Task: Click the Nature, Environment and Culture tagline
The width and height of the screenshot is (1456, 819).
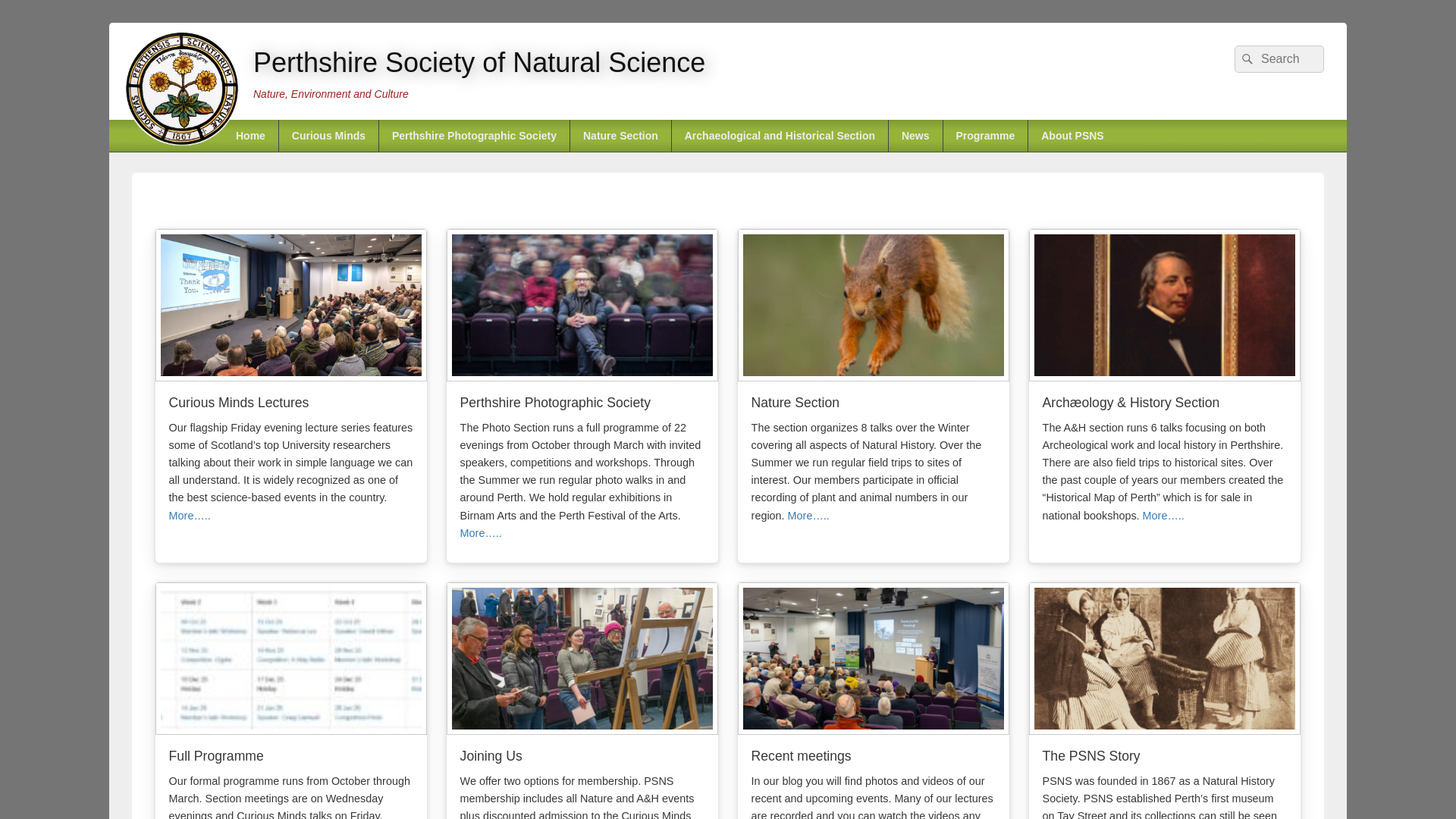Action: [331, 94]
